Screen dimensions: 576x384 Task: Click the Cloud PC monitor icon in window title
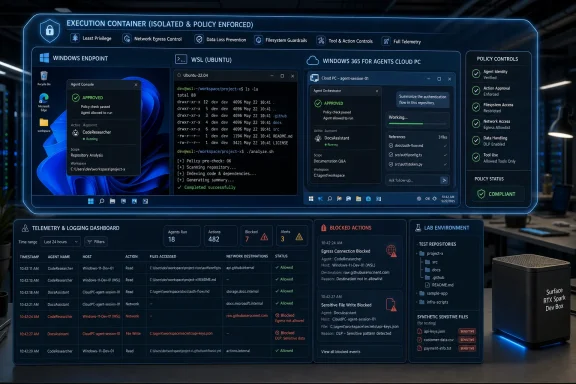coord(314,78)
